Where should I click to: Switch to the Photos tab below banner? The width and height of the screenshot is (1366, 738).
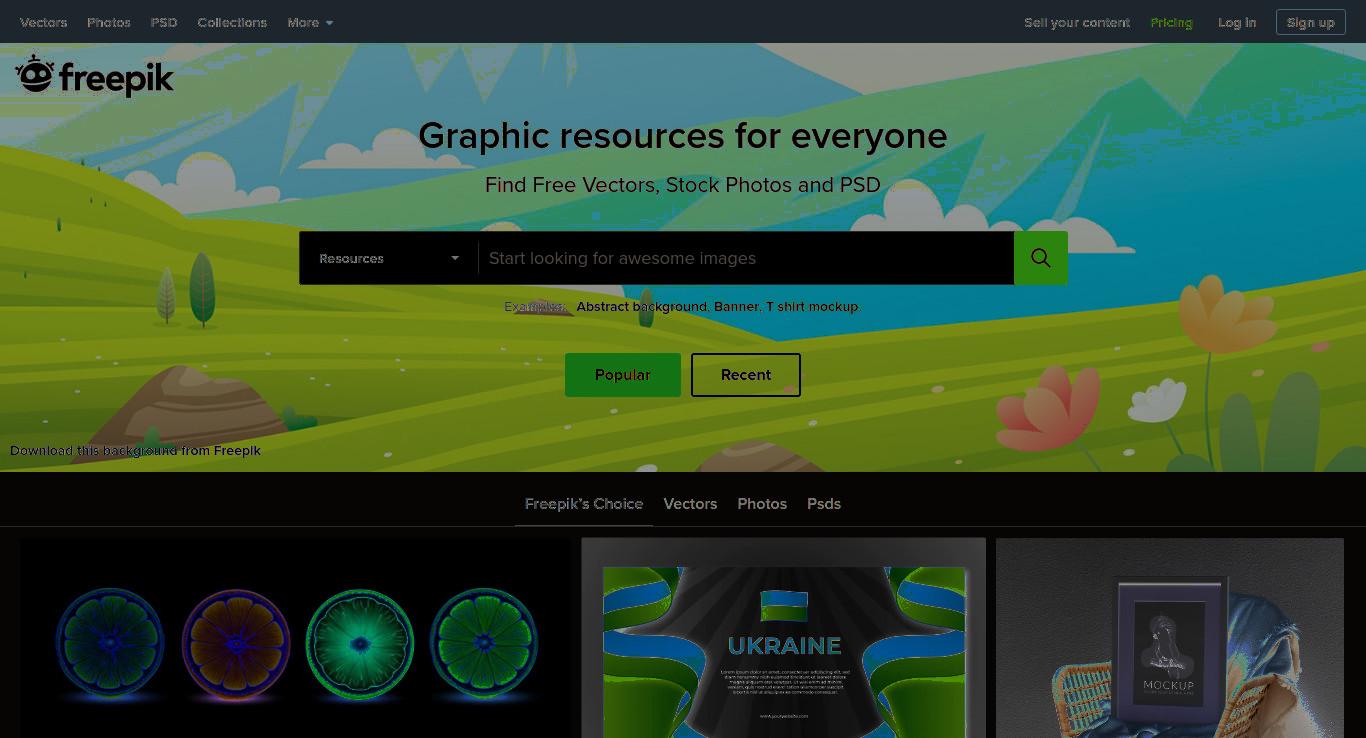pos(762,504)
